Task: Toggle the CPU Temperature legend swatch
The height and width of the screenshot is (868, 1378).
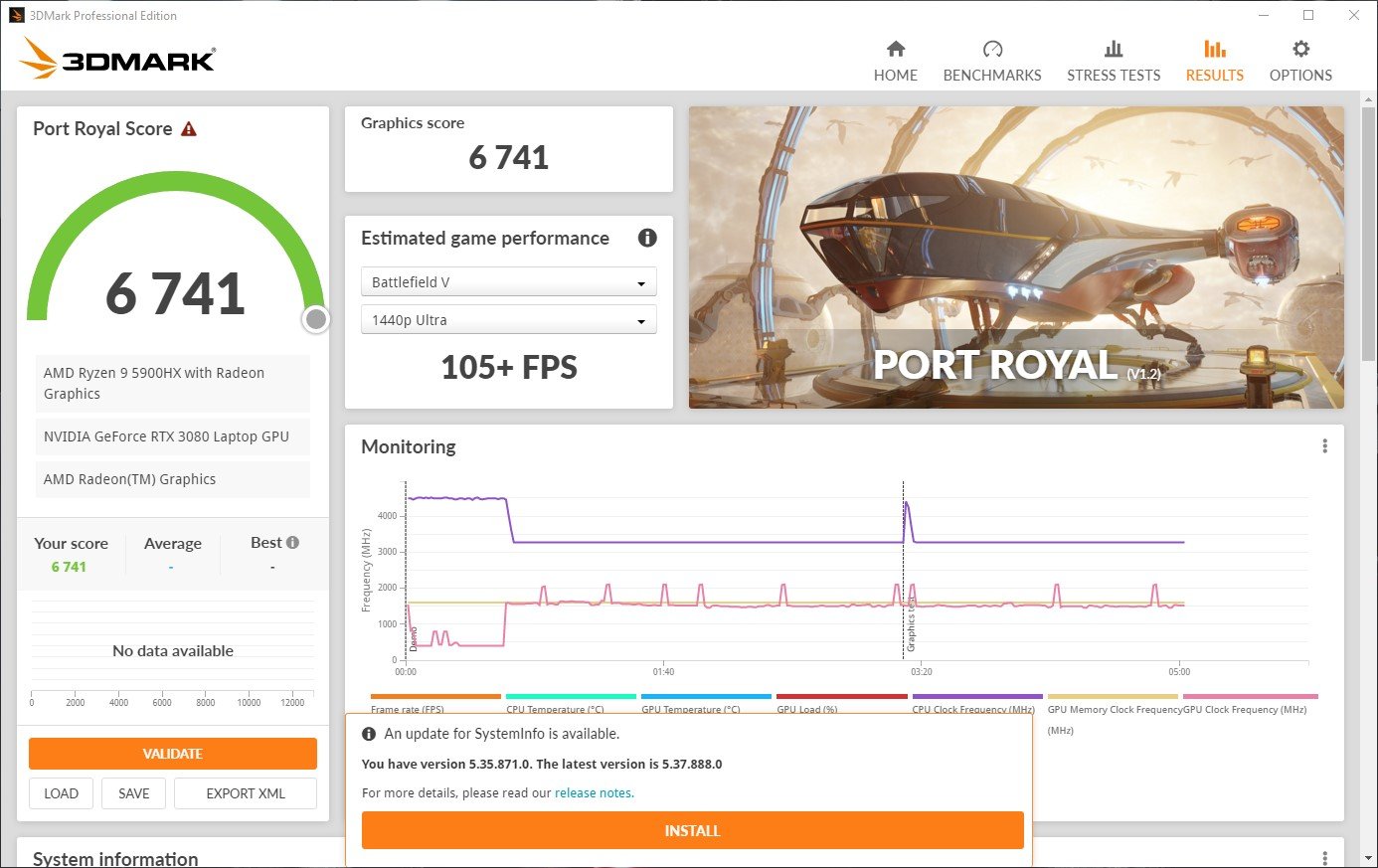Action: tap(571, 697)
